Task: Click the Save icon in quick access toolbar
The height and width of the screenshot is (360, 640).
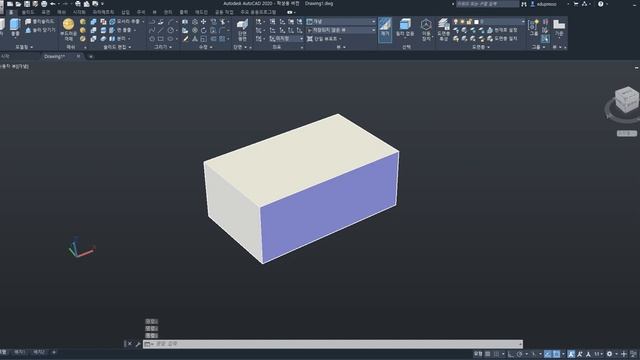Action: [x=27, y=4]
